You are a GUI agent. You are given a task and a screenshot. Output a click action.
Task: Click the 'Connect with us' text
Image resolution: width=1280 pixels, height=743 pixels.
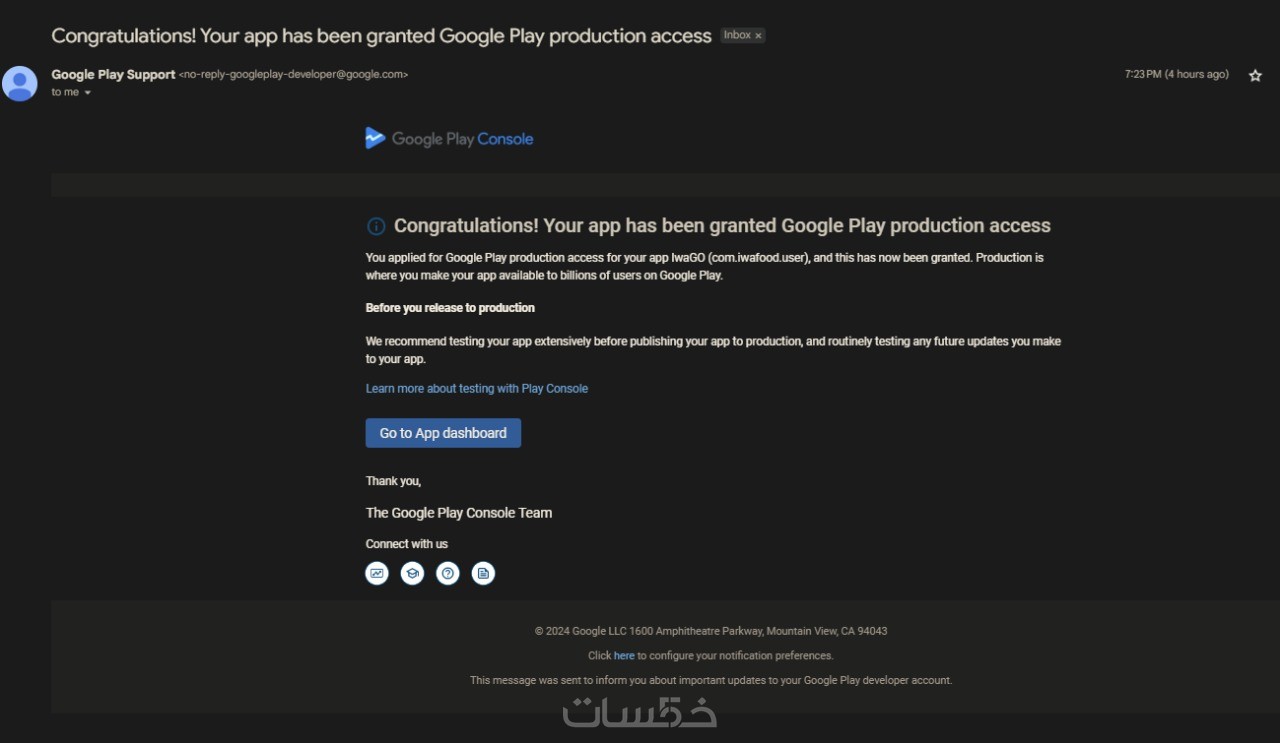tap(407, 544)
